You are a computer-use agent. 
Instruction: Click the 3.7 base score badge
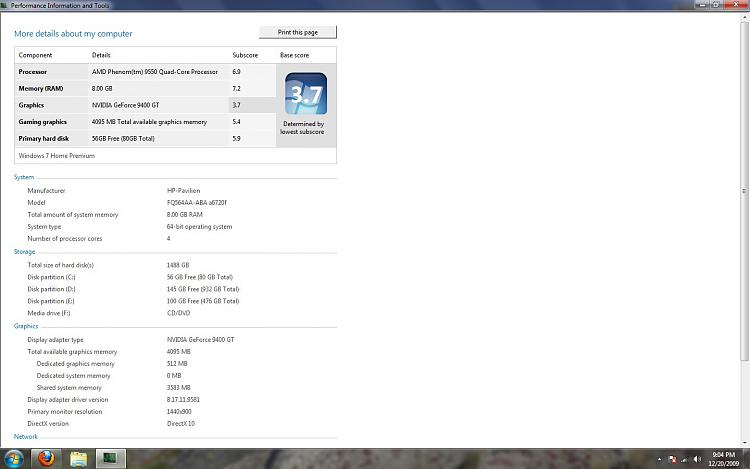306,94
